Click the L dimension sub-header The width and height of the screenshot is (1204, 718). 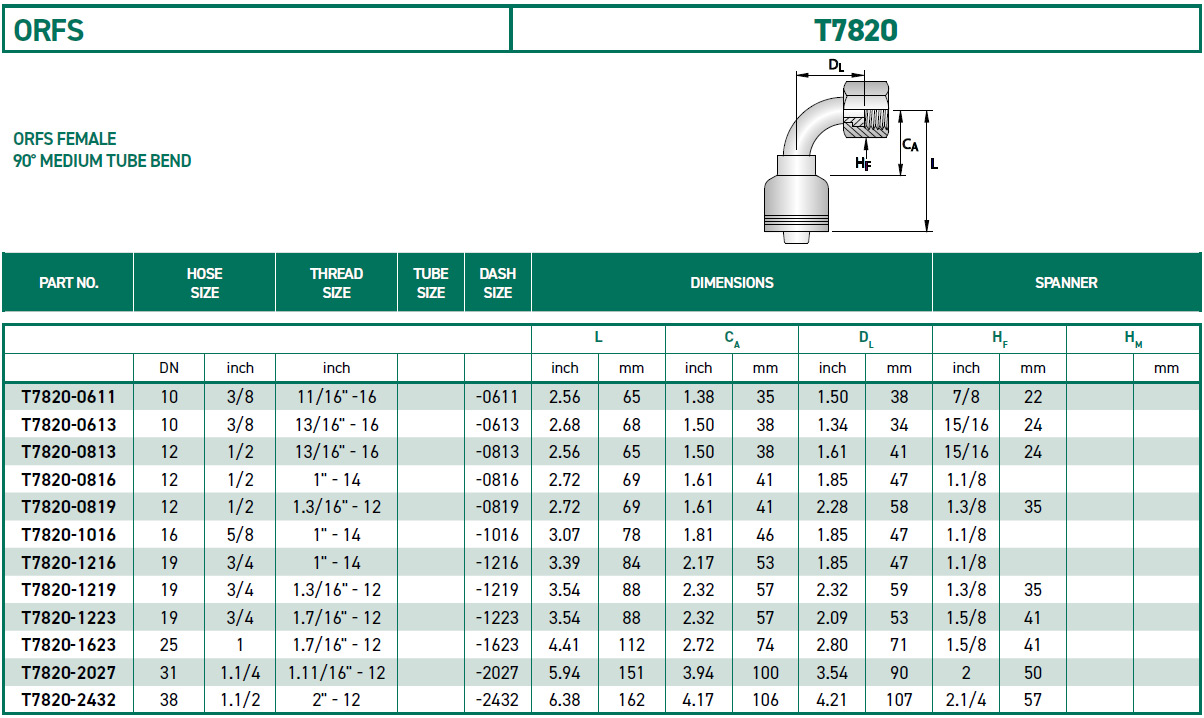(598, 338)
